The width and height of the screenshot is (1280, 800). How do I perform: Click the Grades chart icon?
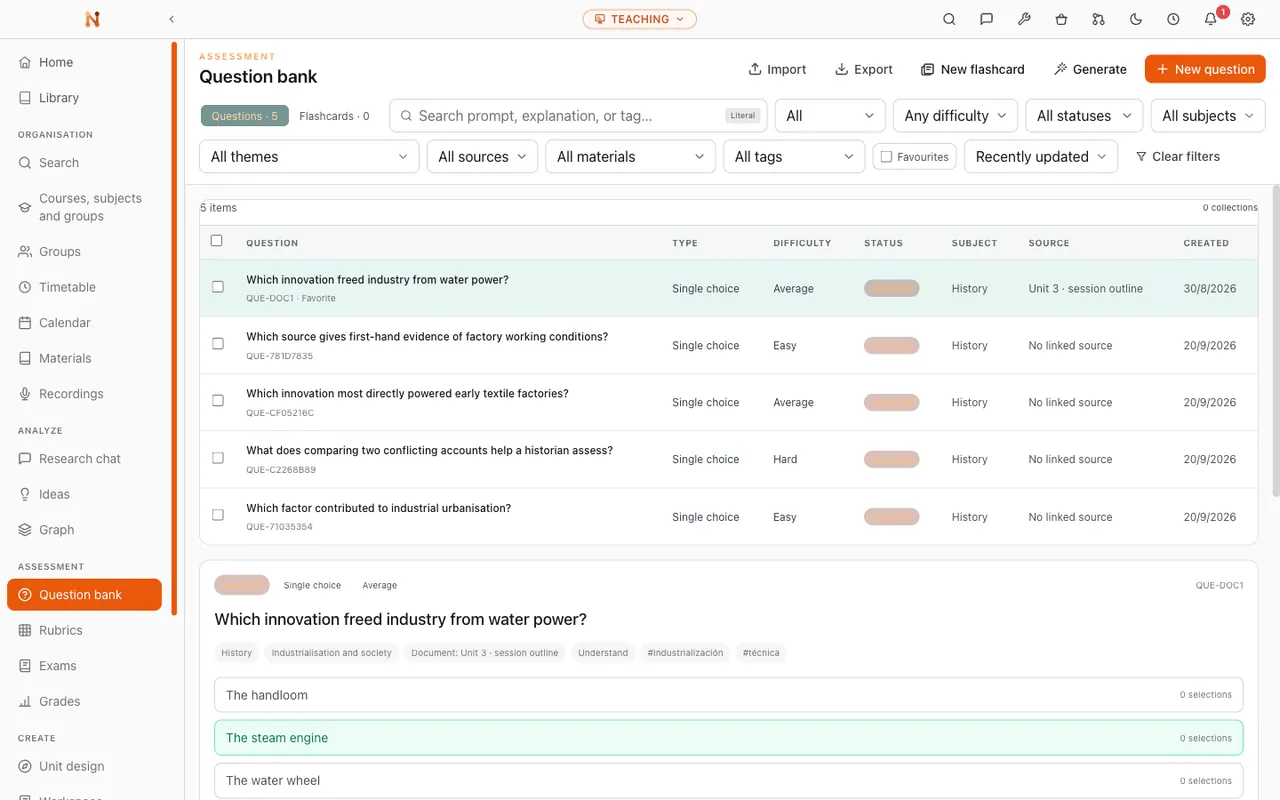click(25, 702)
